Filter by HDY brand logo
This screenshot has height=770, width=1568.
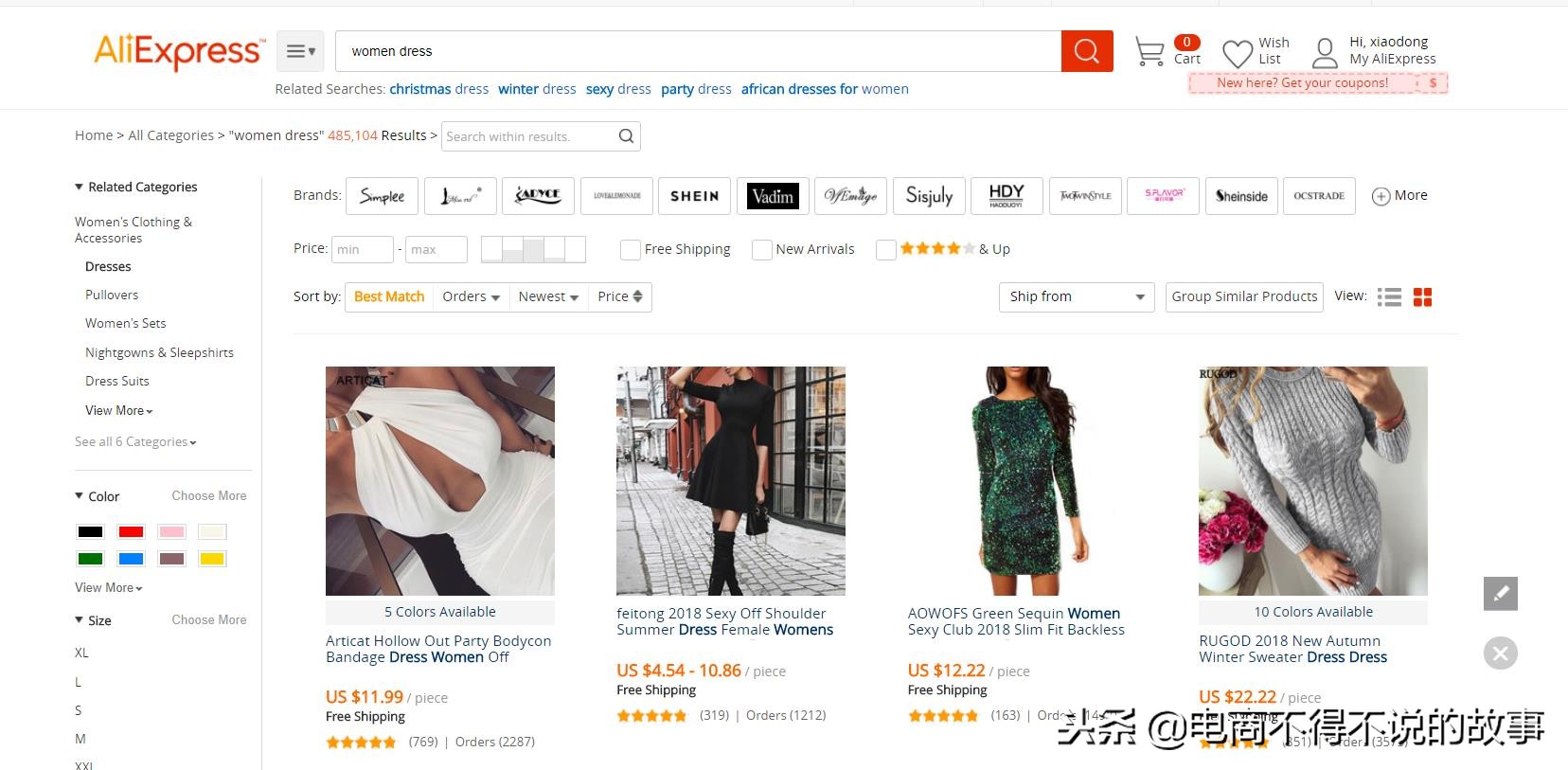[x=1007, y=196]
